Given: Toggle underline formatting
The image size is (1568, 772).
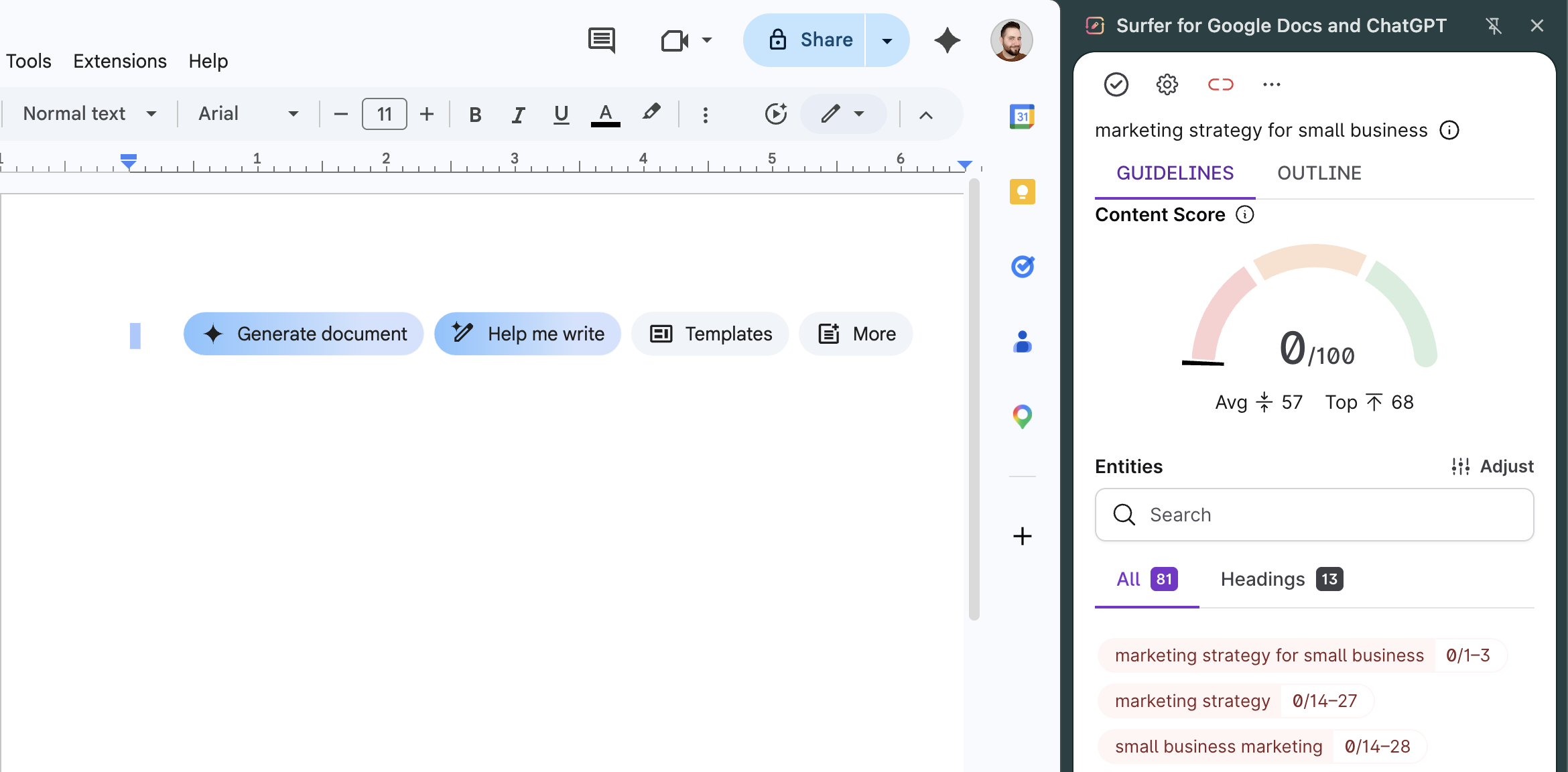Looking at the screenshot, I should pos(561,115).
